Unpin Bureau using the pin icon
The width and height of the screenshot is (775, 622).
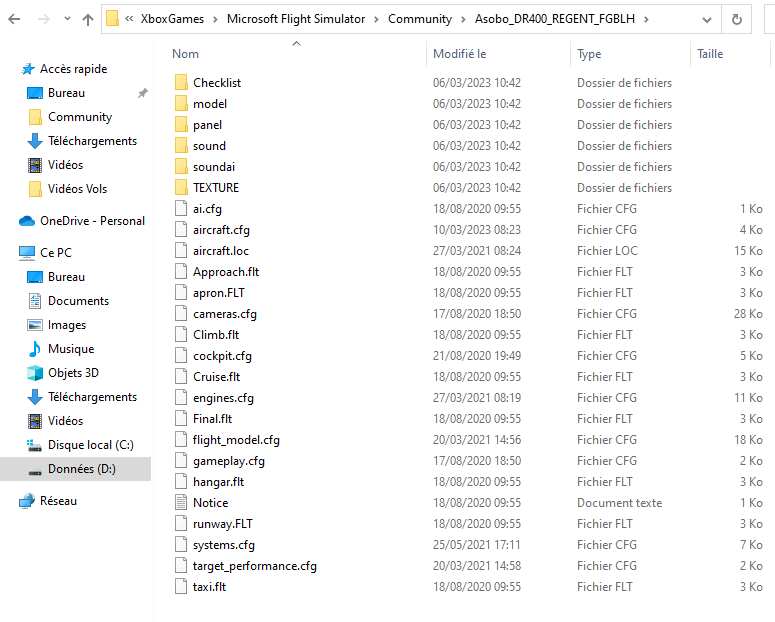pos(142,93)
